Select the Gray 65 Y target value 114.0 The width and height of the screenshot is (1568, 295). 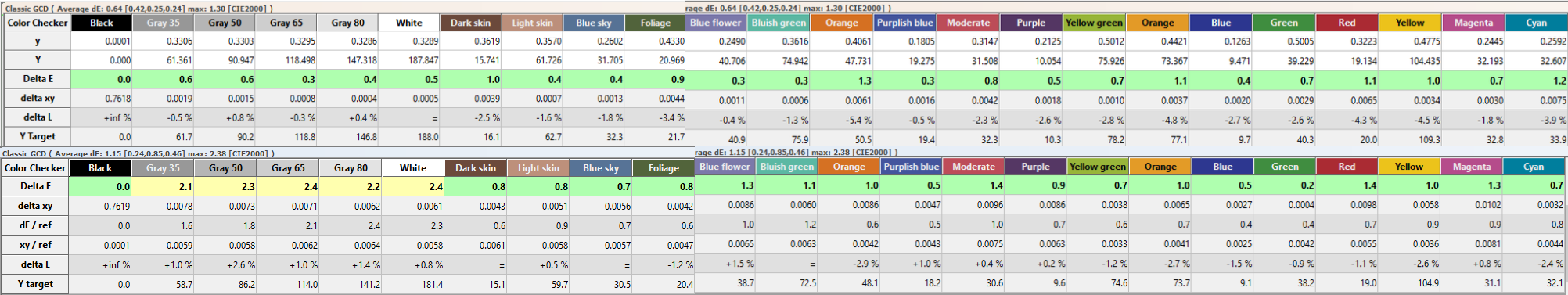tap(305, 285)
